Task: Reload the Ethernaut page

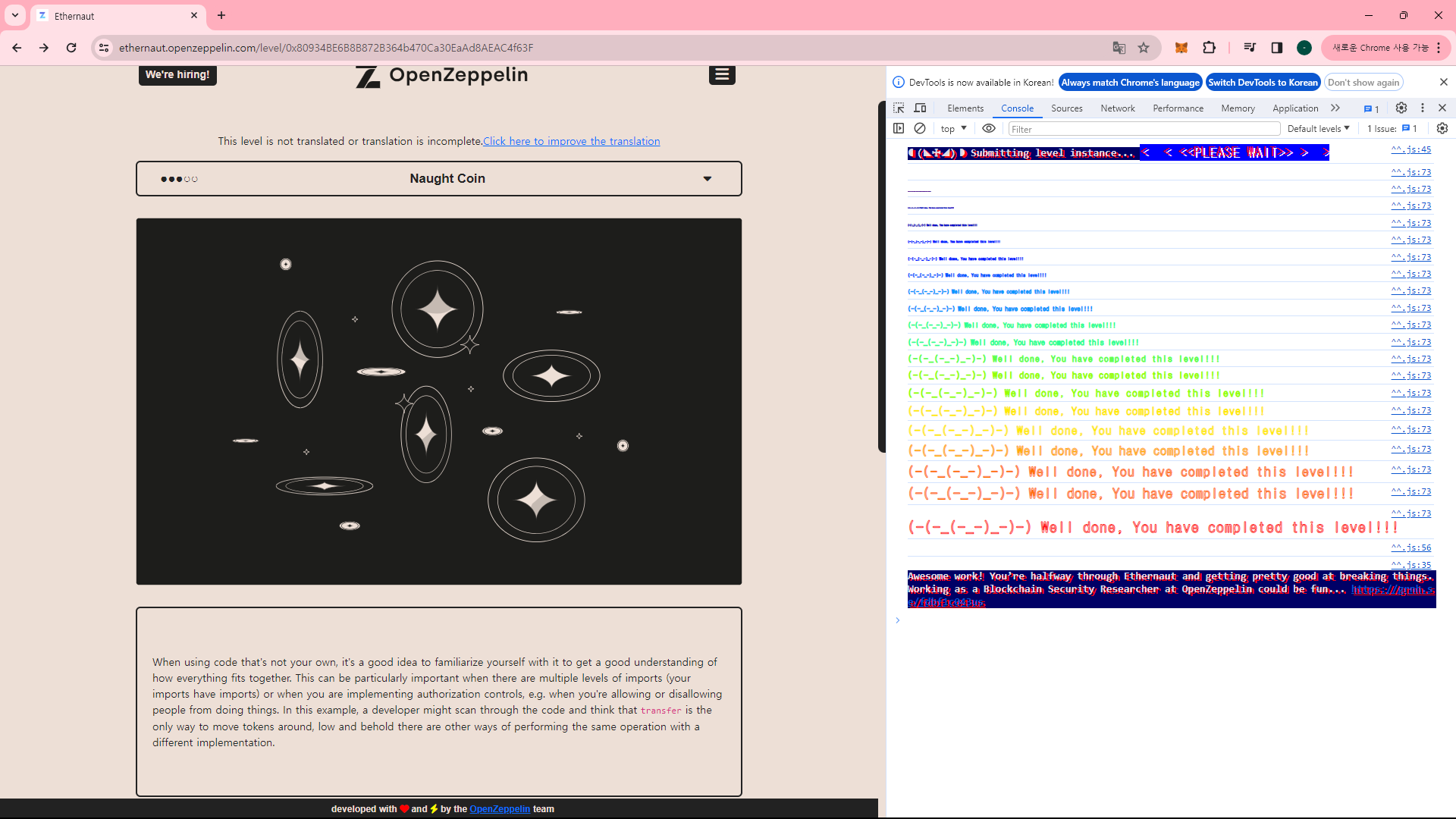Action: (71, 48)
